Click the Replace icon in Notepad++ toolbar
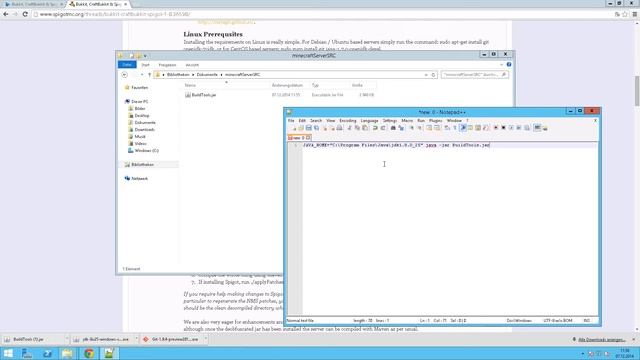 point(401,128)
